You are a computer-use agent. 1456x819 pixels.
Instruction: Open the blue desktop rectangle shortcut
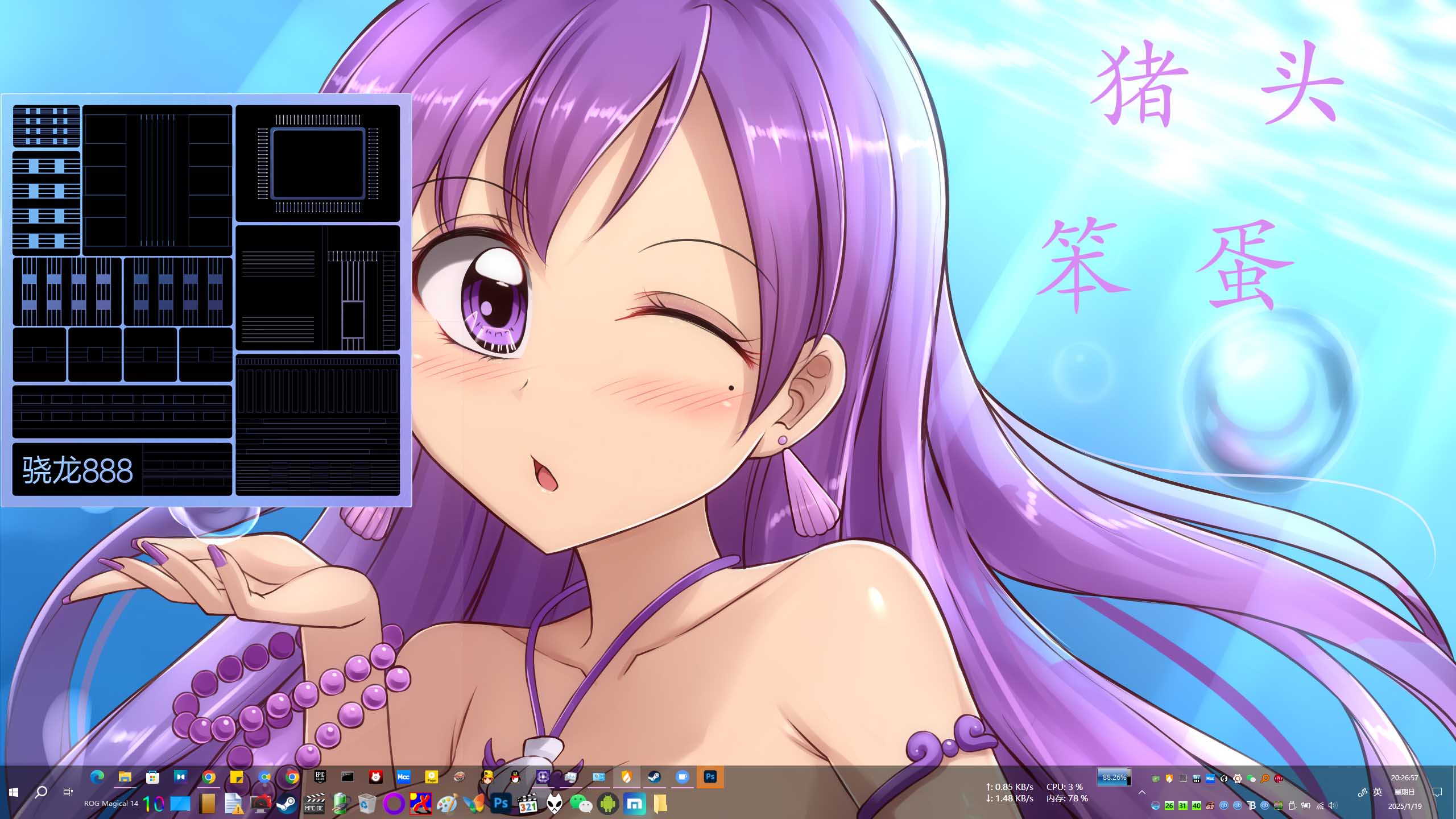[180, 804]
